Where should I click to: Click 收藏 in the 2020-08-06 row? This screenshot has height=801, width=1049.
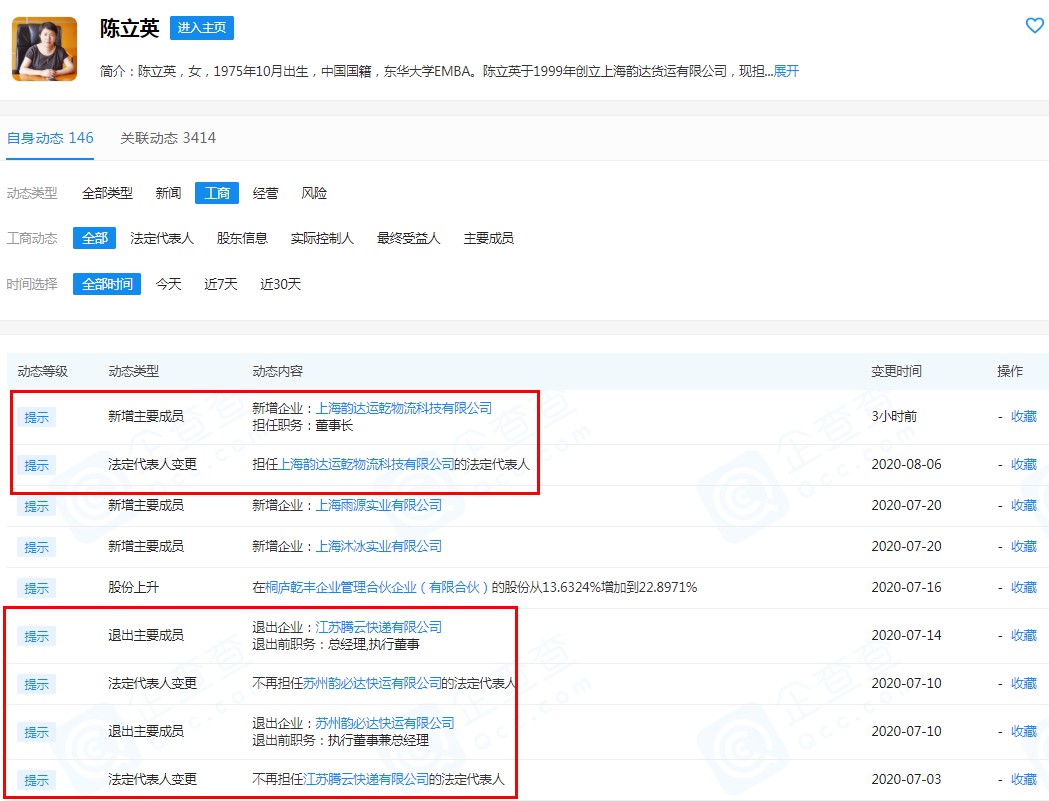point(1024,464)
